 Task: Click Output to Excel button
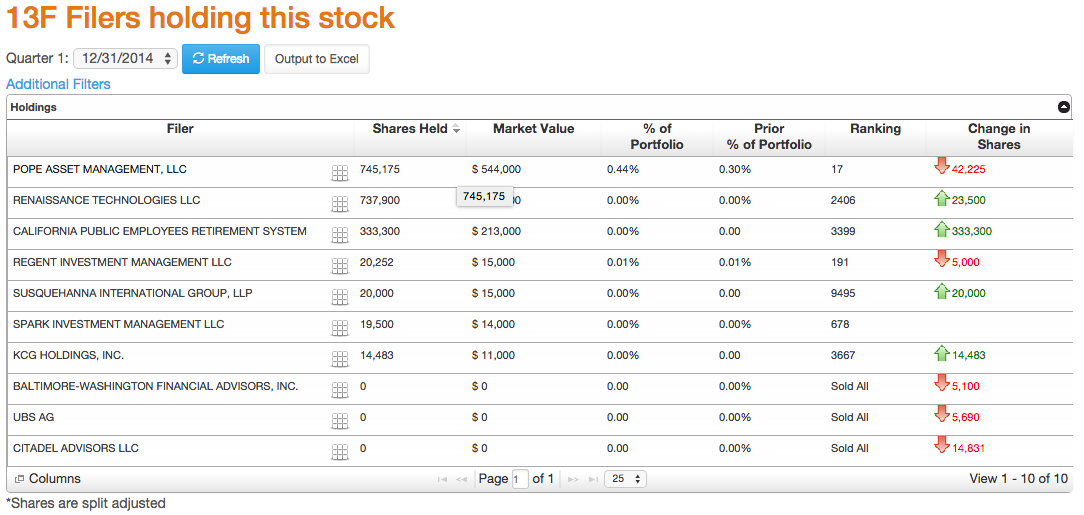click(316, 59)
